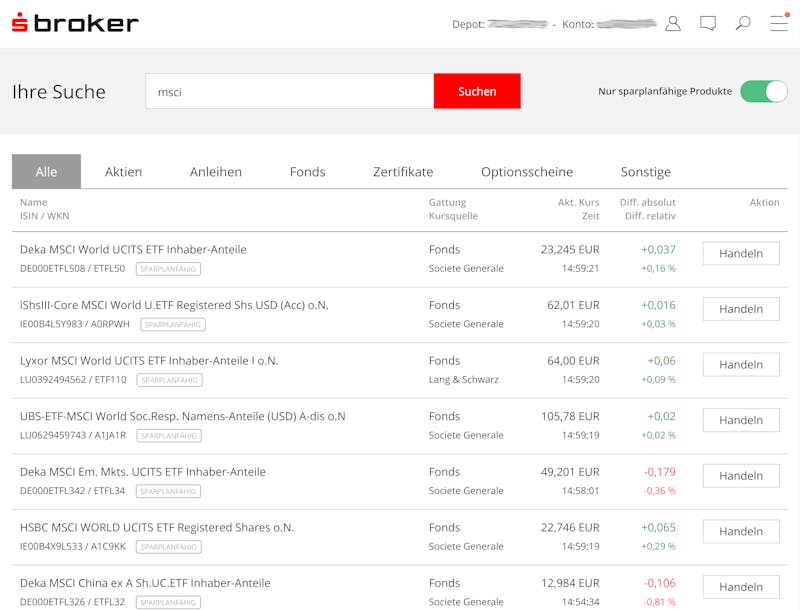Screen dimensions: 800x610
Task: Open HSBC MSCI WORLD UCITS ETF entry
Action: coord(157,527)
